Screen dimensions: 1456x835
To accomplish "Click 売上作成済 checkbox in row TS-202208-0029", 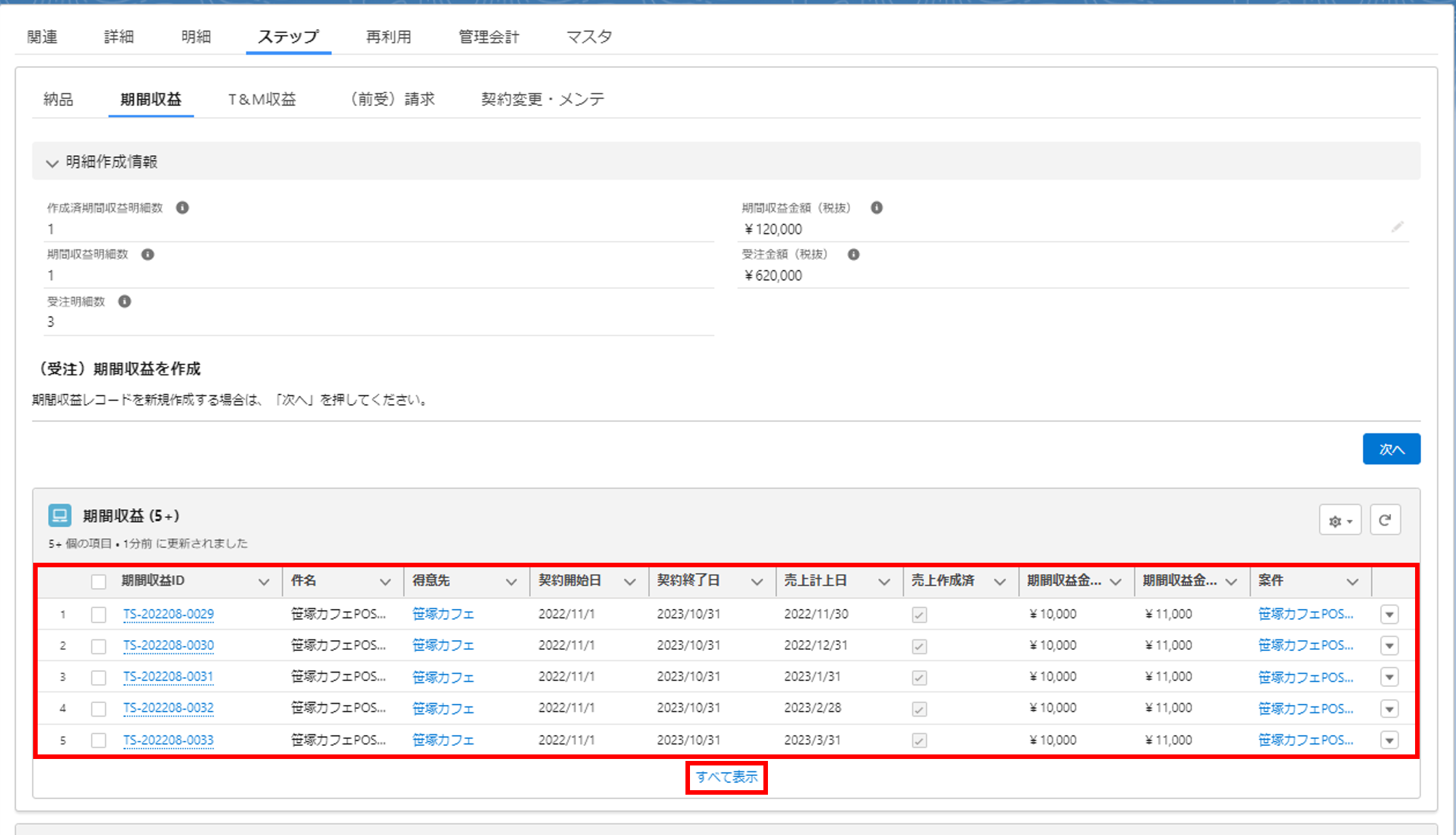I will pyautogui.click(x=919, y=615).
